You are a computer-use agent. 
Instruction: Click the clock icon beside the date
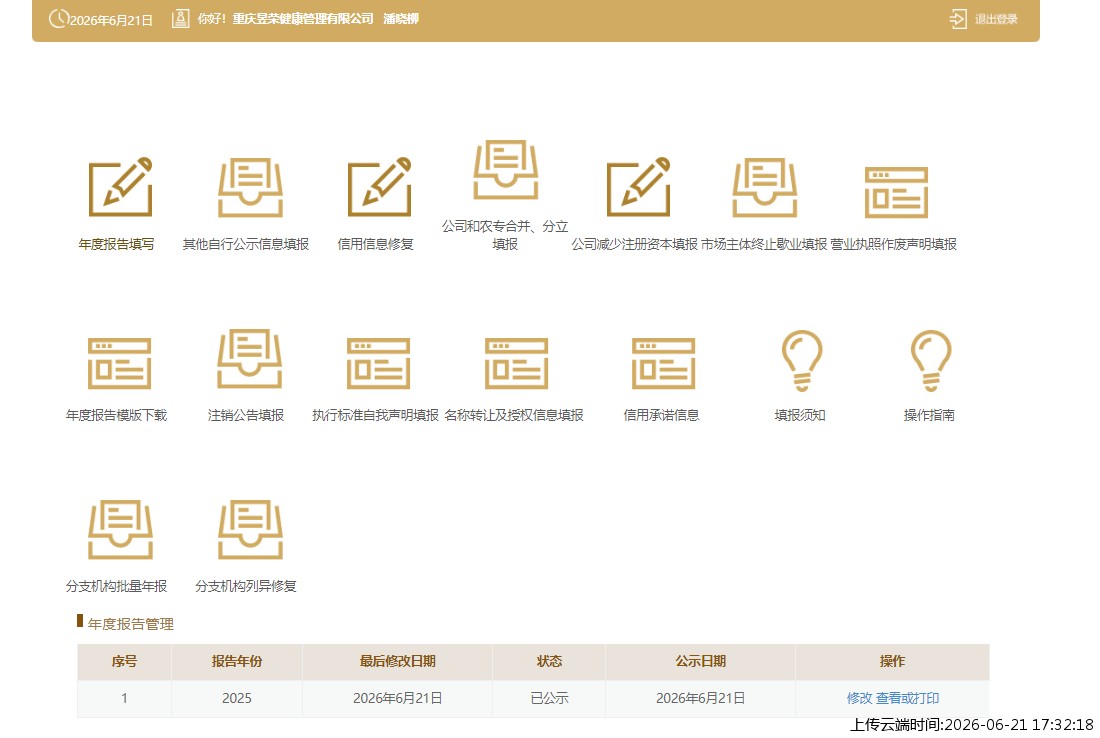click(58, 18)
